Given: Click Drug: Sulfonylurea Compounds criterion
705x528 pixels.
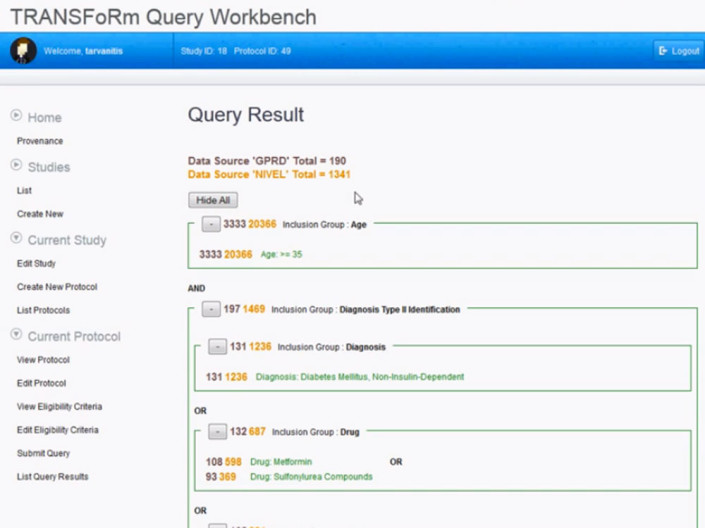Looking at the screenshot, I should [311, 477].
